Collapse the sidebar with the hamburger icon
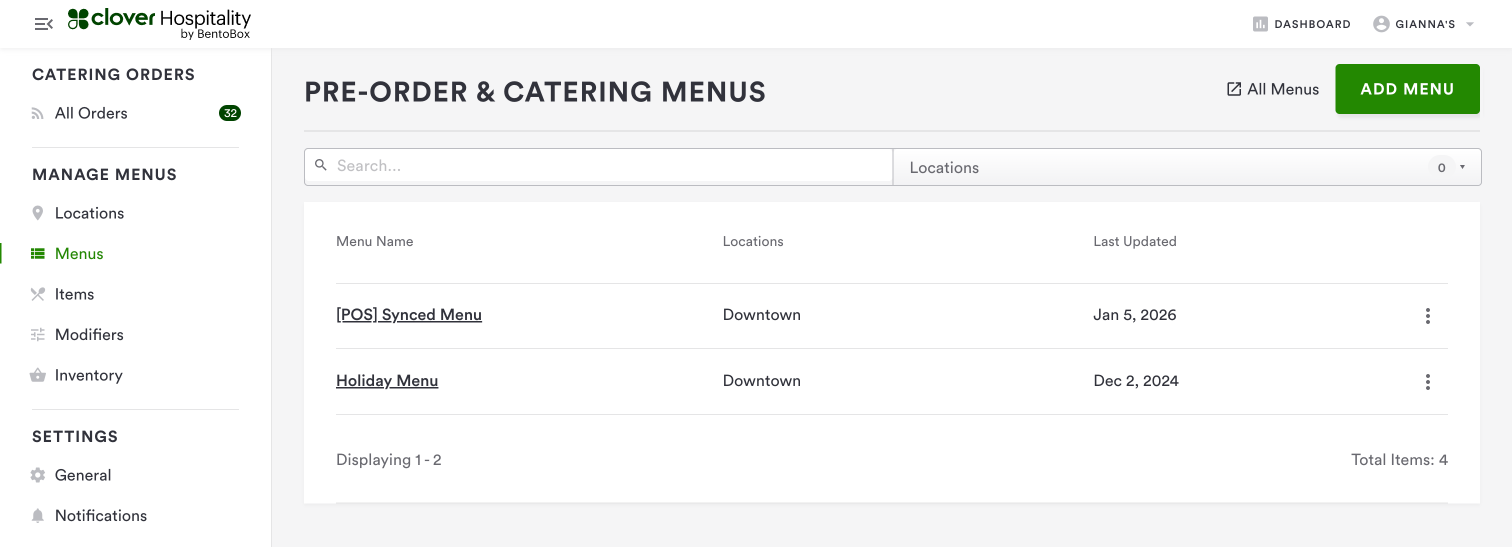This screenshot has width=1512, height=547. (x=43, y=24)
